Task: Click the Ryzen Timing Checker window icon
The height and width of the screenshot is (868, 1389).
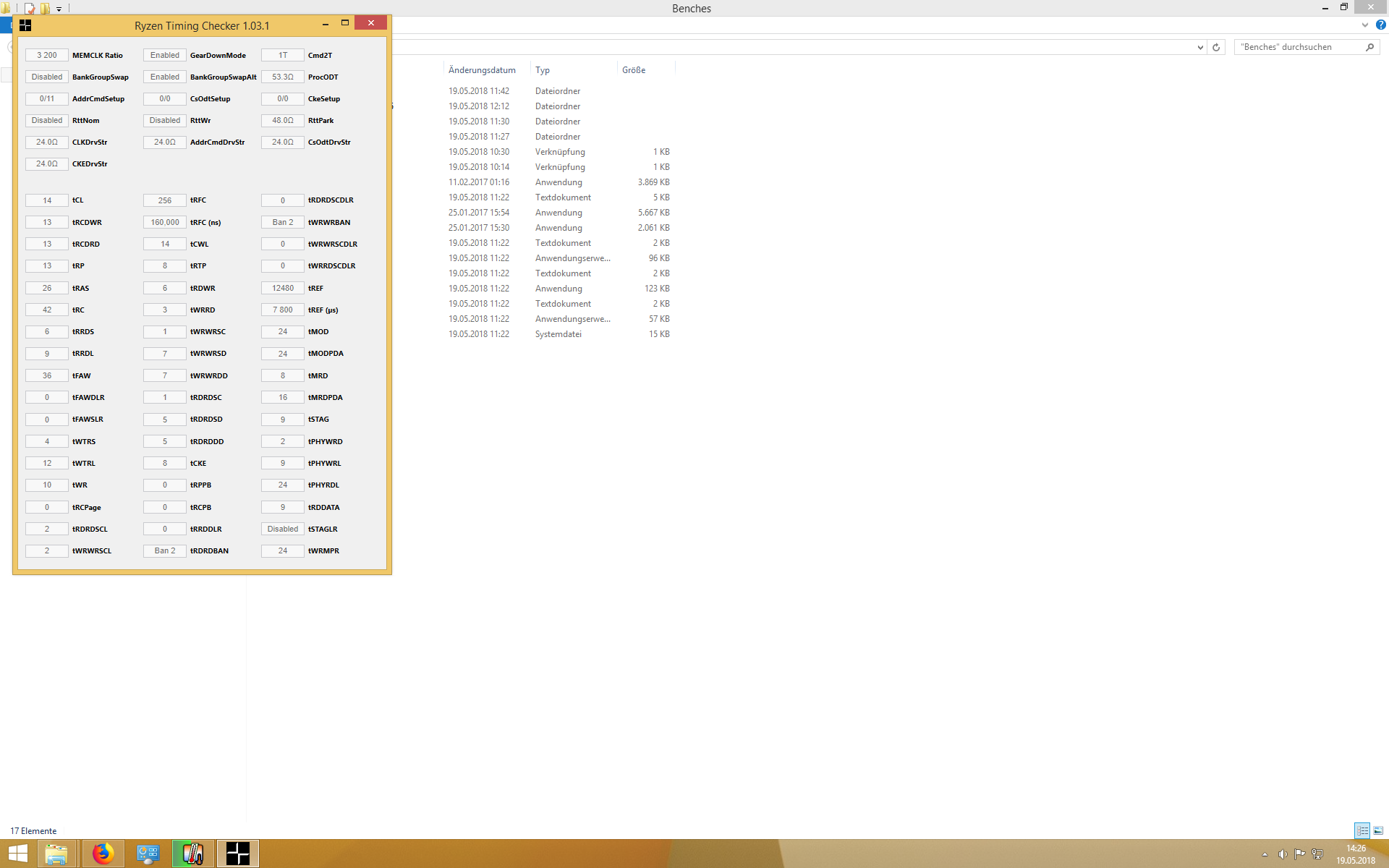Action: 25,25
